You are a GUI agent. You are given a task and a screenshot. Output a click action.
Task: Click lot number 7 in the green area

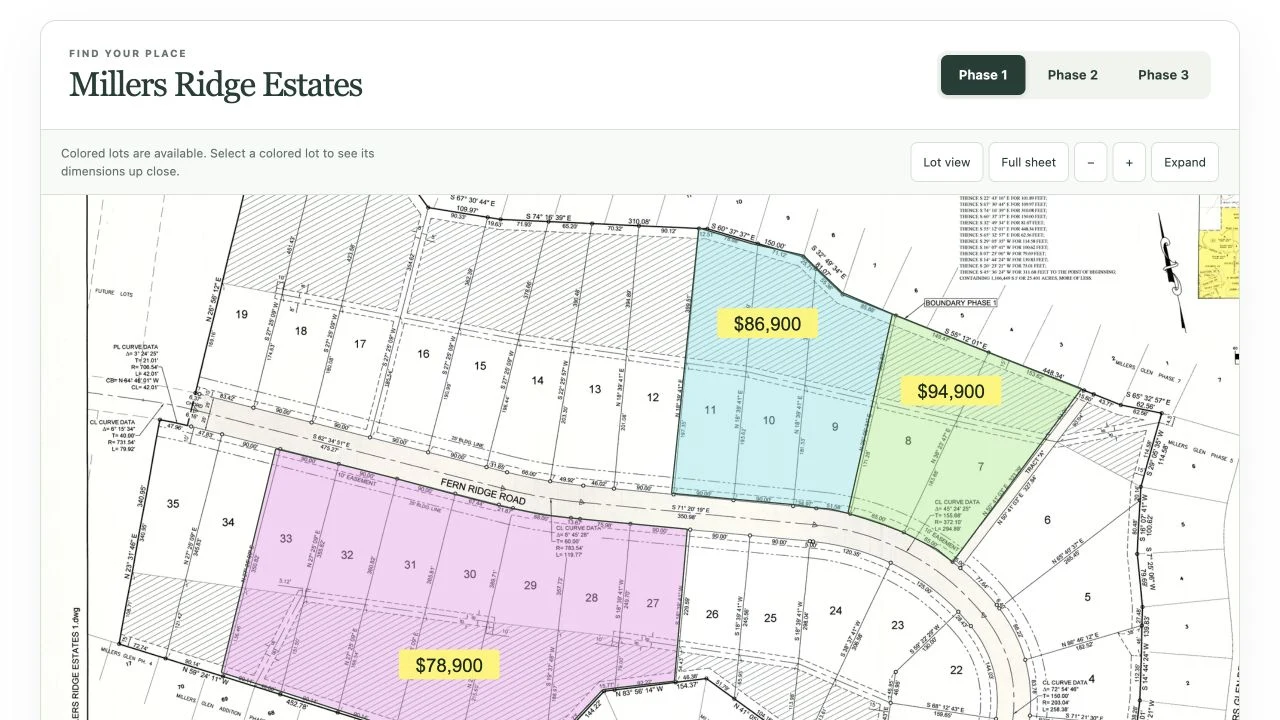pos(981,467)
